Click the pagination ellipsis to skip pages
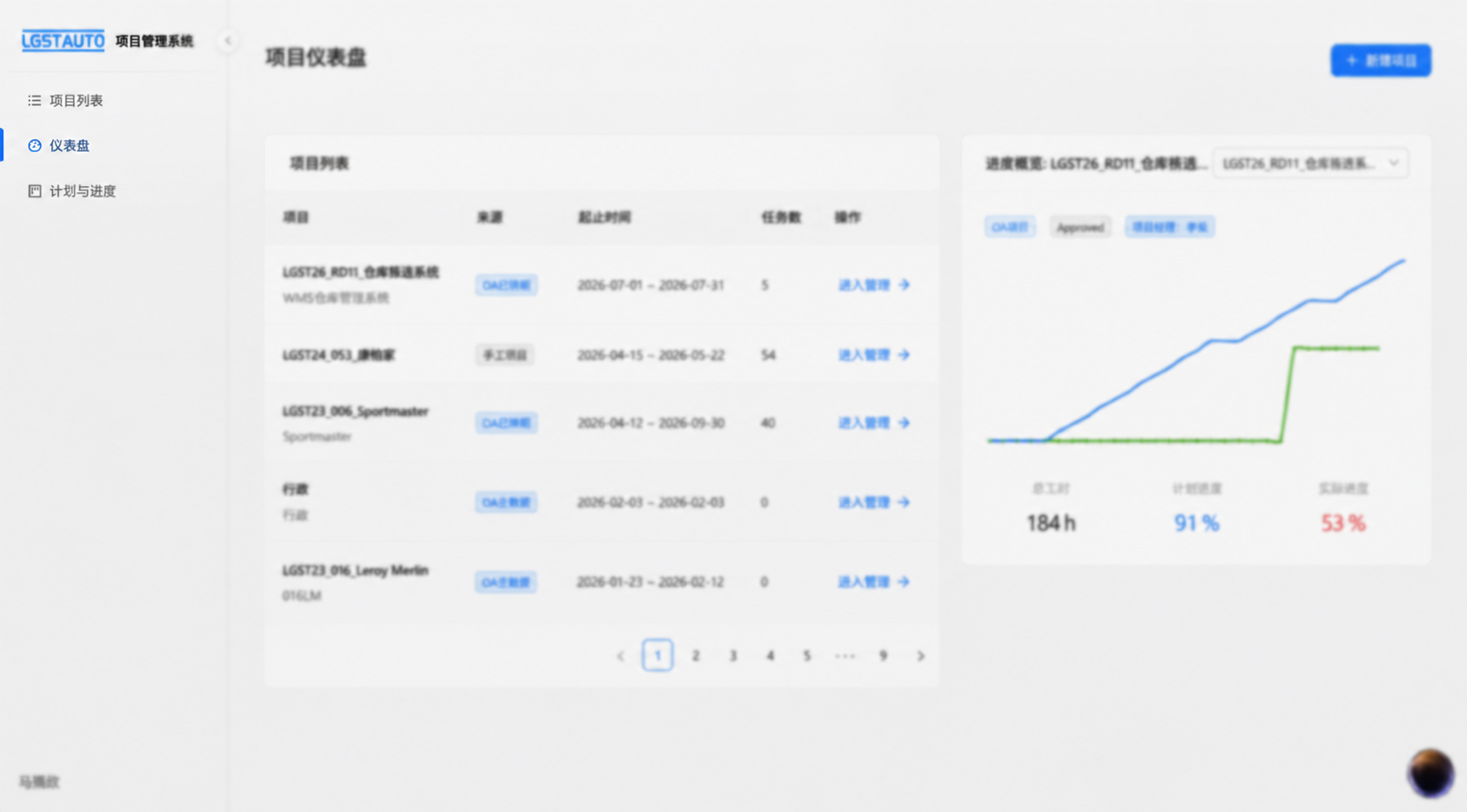1467x812 pixels. (845, 655)
